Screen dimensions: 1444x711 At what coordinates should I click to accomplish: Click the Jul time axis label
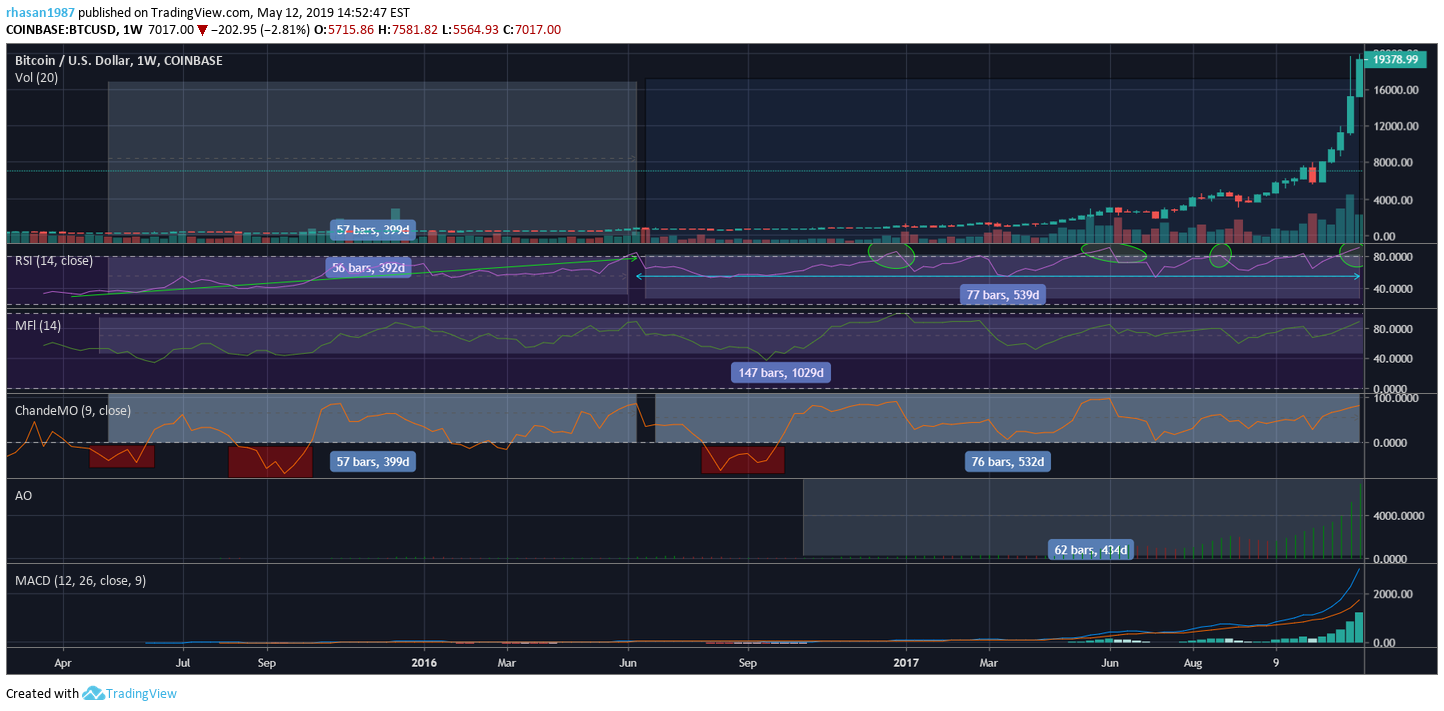click(x=183, y=661)
